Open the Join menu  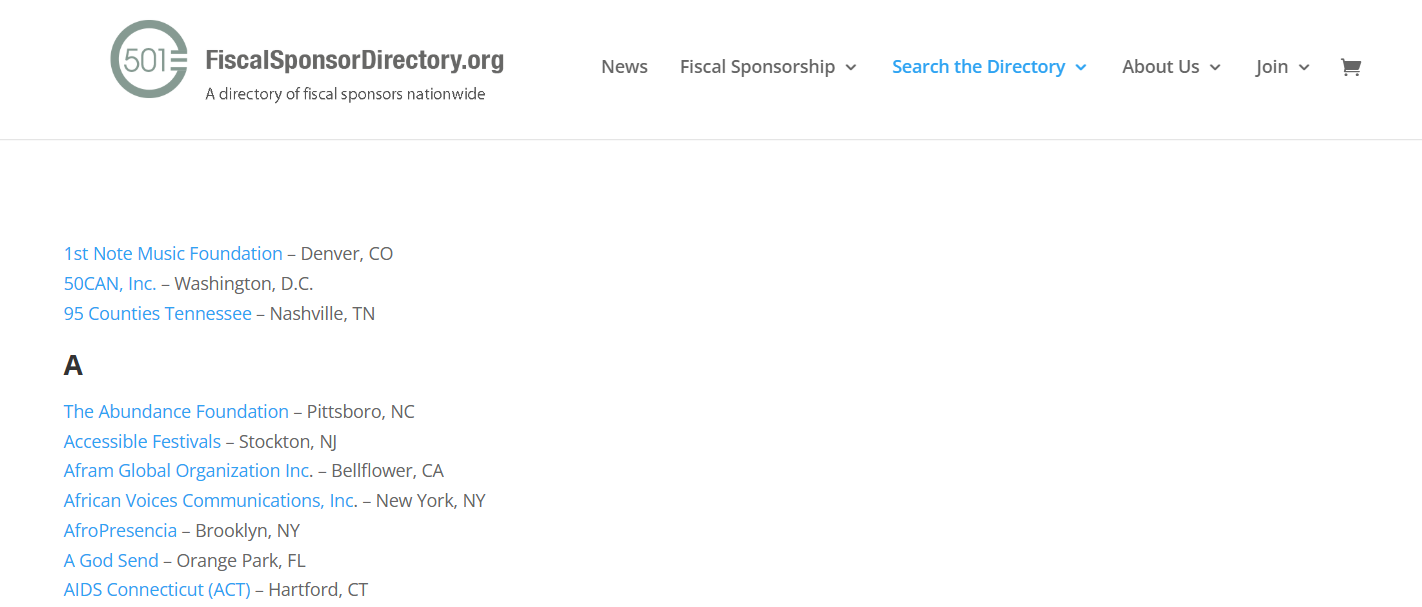click(1273, 66)
